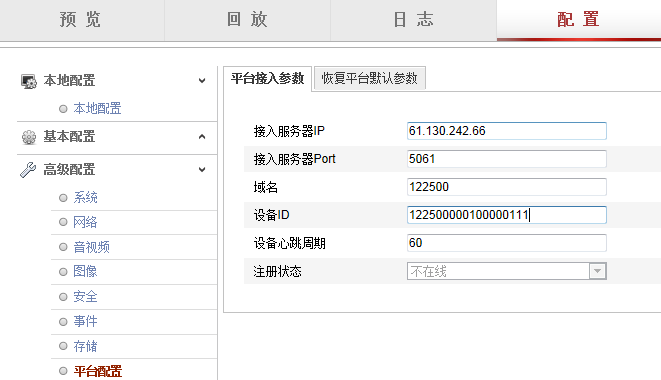The image size is (661, 380).
Task: Open the 音视频 settings link
Action: 91,247
